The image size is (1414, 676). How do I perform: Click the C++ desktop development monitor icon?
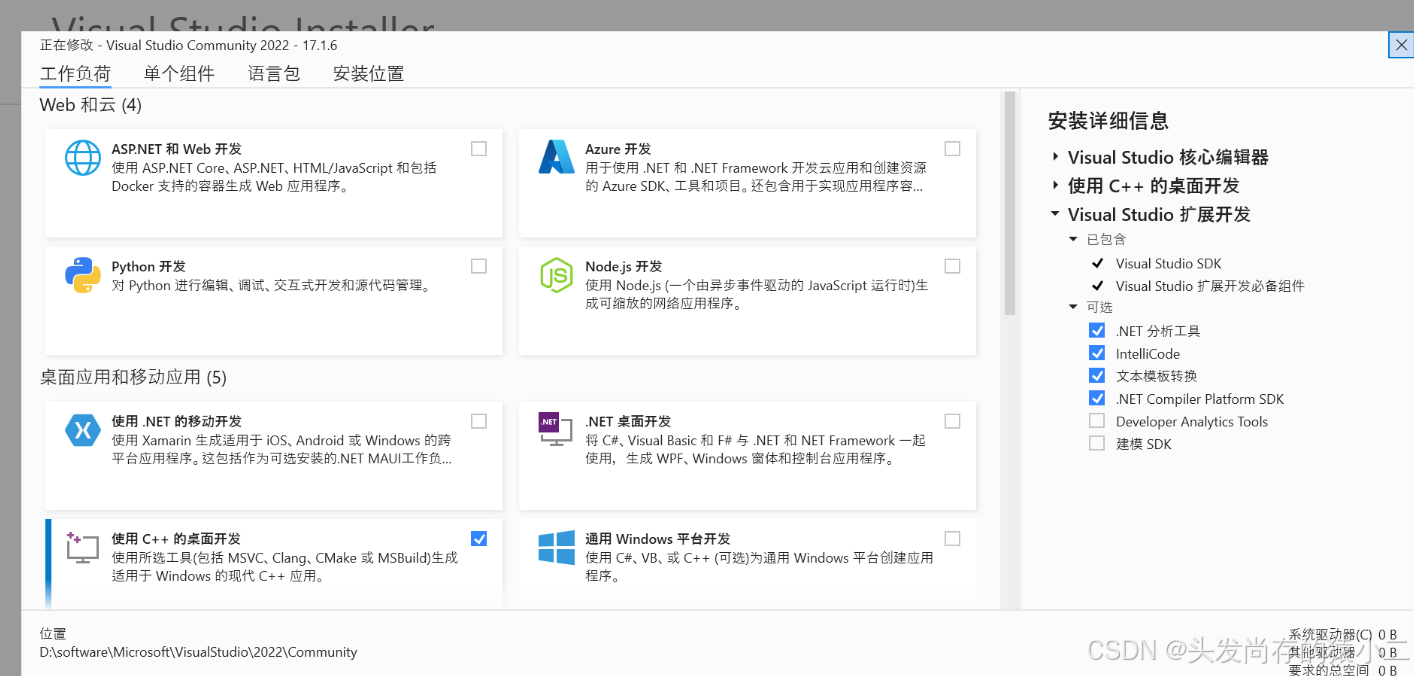(82, 547)
